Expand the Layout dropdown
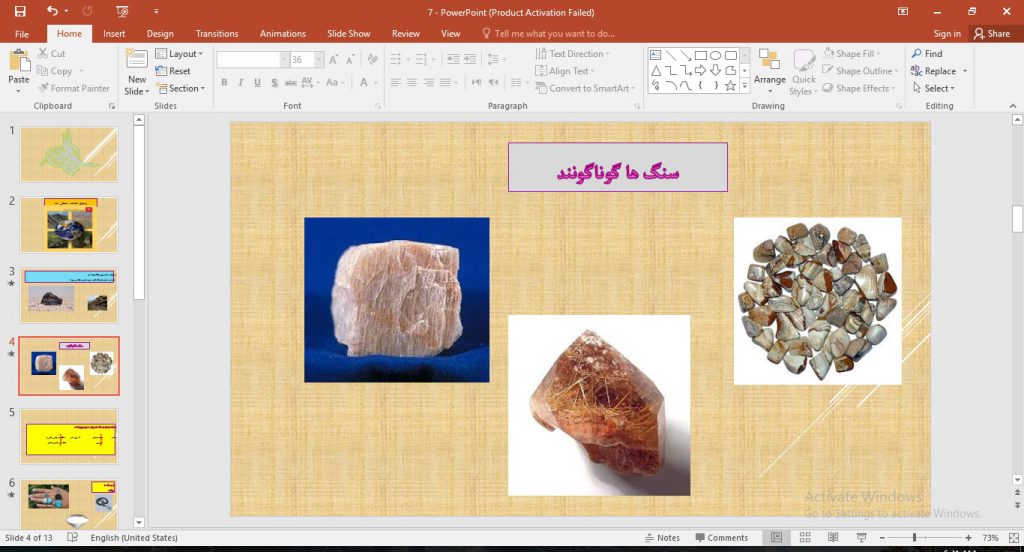The width and height of the screenshot is (1024, 552). [180, 54]
